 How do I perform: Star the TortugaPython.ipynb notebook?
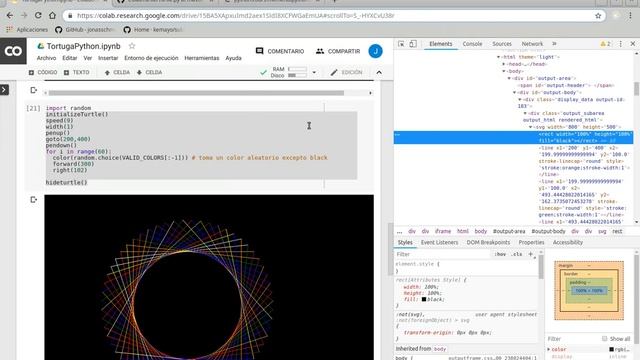click(x=132, y=46)
